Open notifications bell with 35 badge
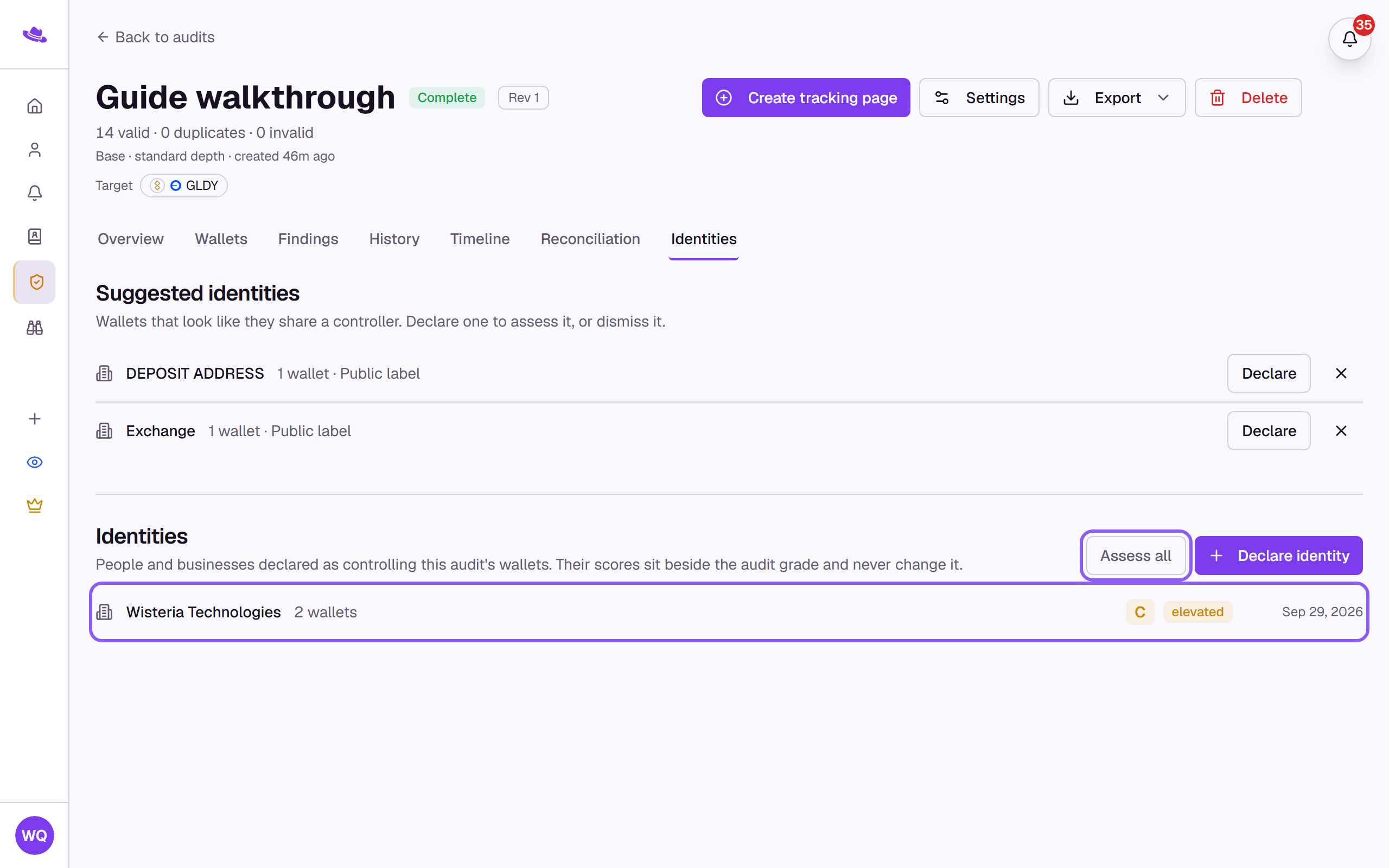The height and width of the screenshot is (868, 1389). [1349, 39]
